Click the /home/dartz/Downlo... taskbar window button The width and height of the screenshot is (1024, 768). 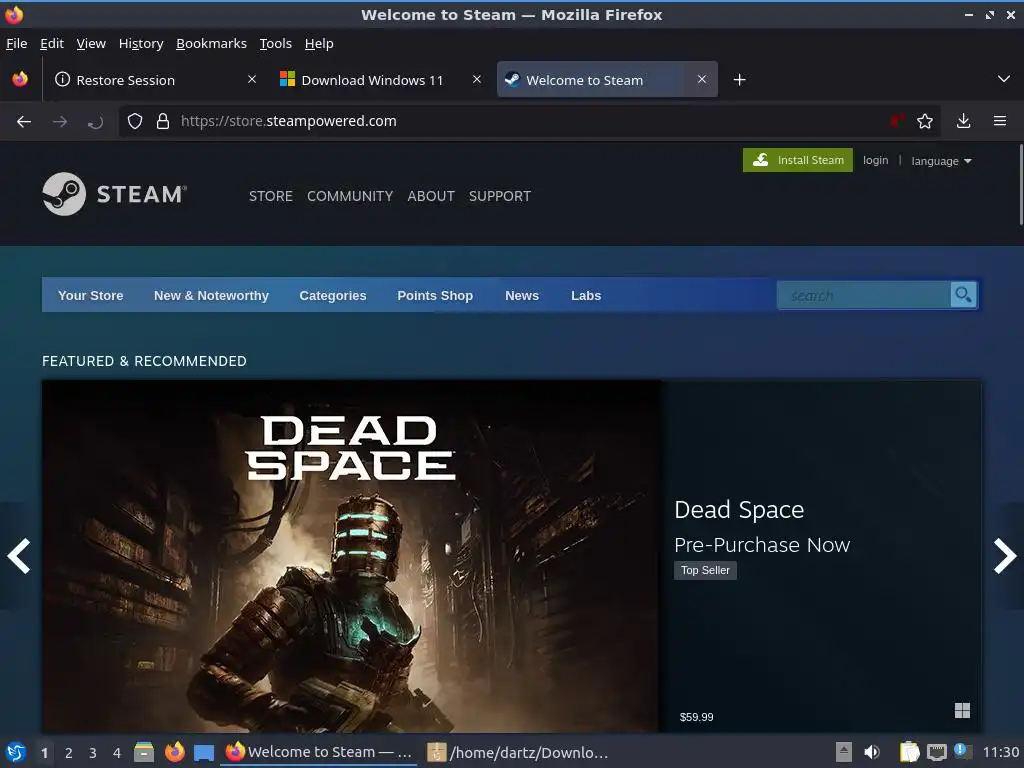click(x=517, y=752)
